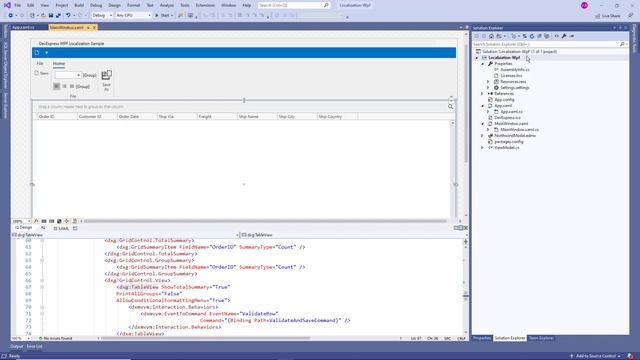
Task: Open the ribbon combo box dropdown in designer
Action: point(78,75)
